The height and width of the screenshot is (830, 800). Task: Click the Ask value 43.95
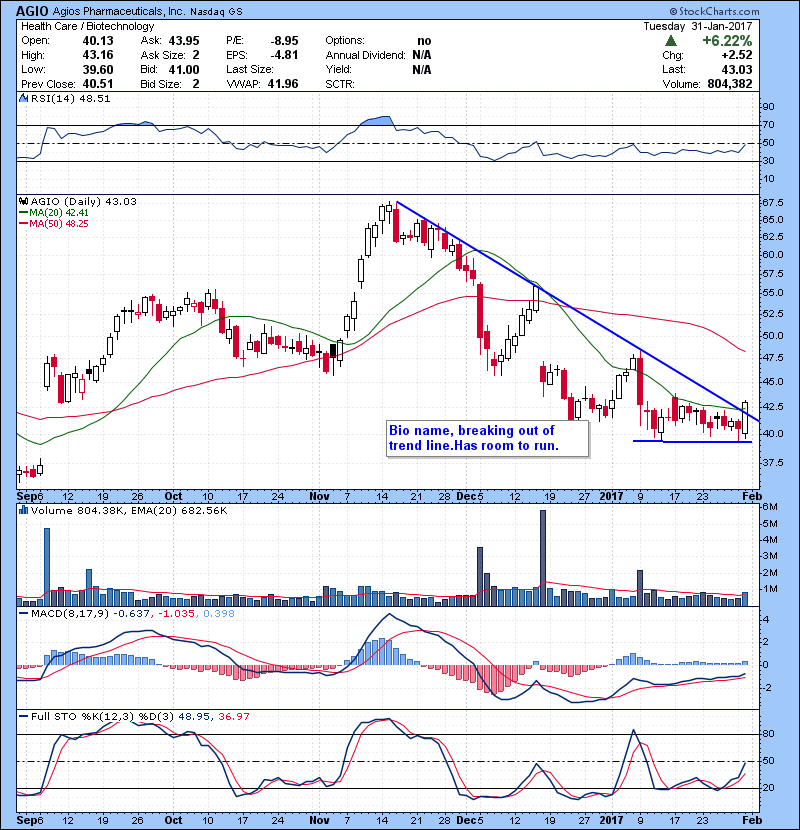(184, 41)
